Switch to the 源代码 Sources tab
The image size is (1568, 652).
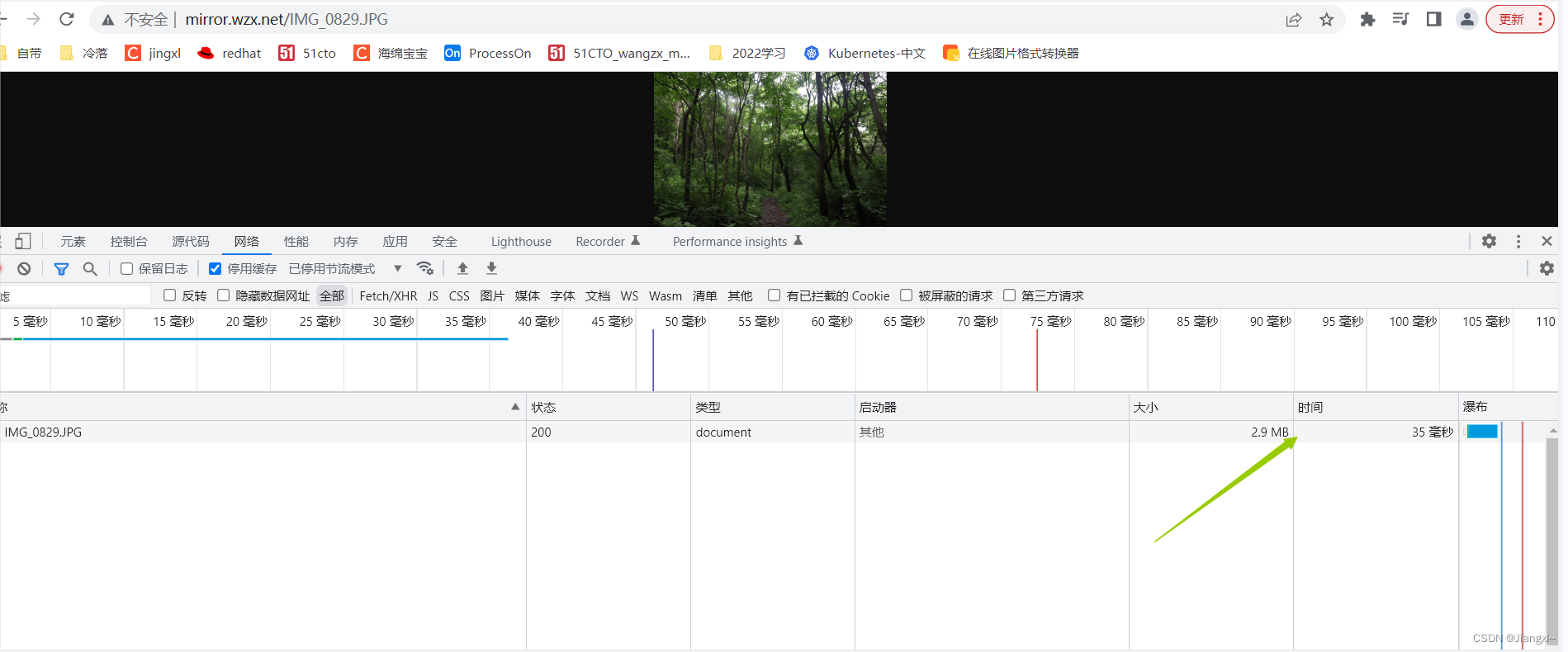coord(191,242)
